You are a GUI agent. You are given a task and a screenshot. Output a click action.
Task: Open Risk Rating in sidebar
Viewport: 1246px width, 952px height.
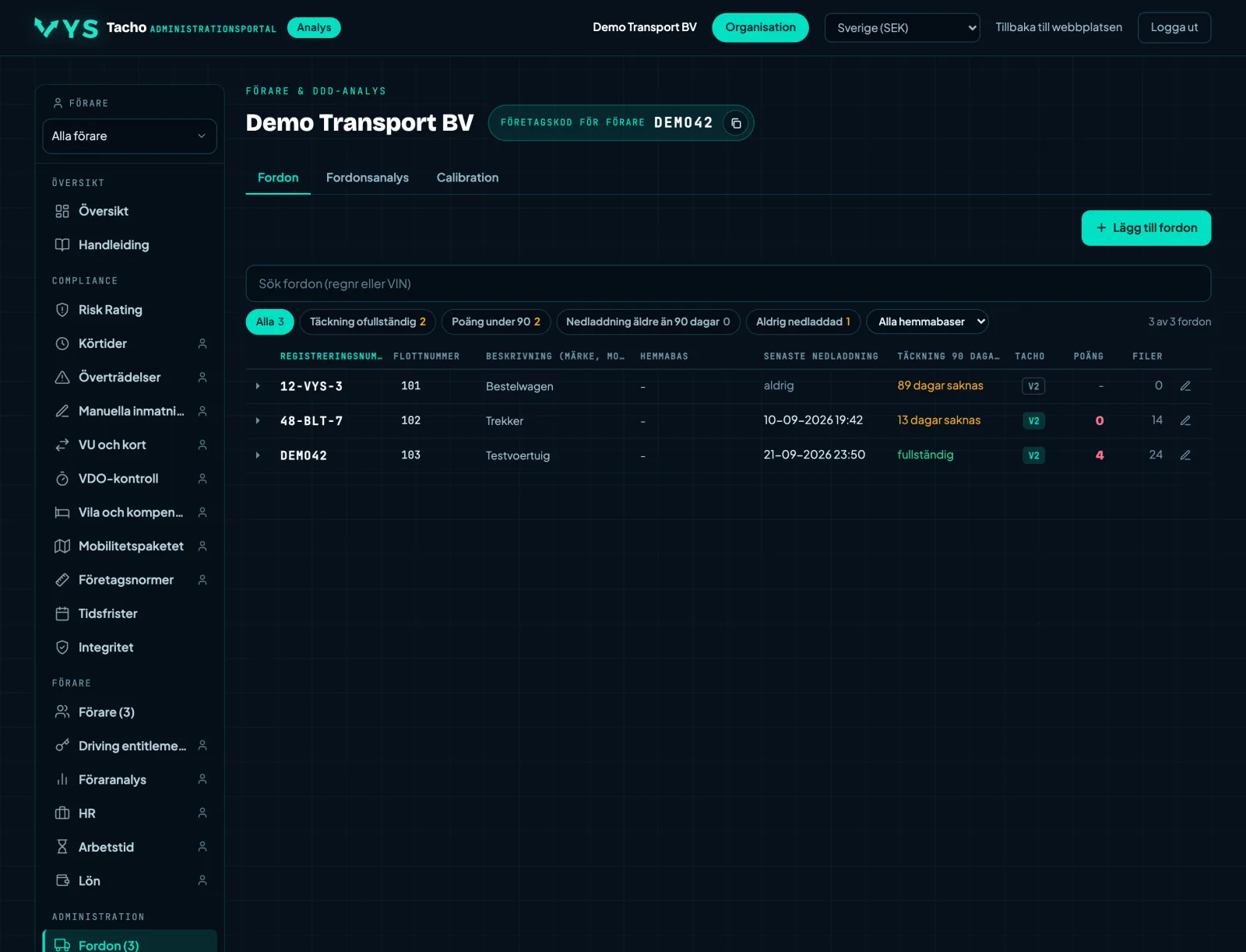(129, 310)
